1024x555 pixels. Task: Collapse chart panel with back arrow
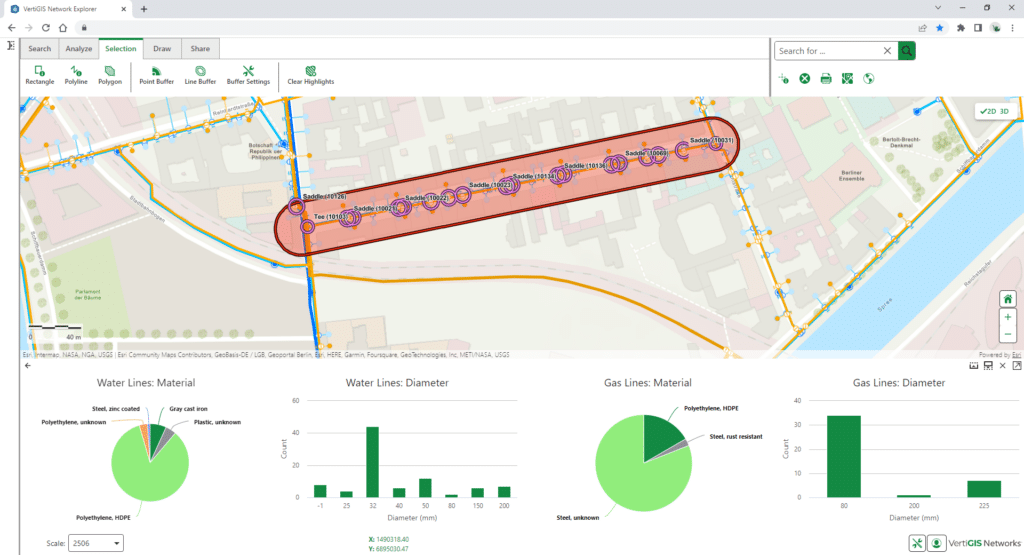click(27, 366)
